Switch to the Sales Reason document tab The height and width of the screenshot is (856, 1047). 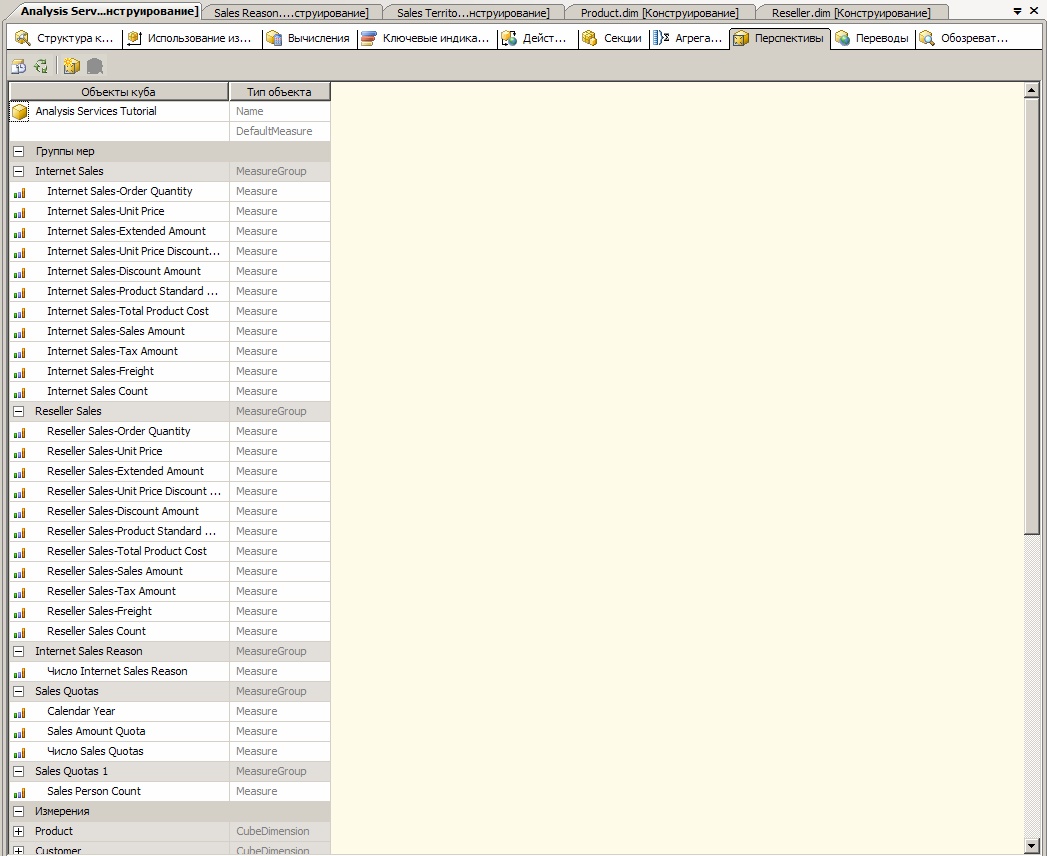(x=291, y=13)
